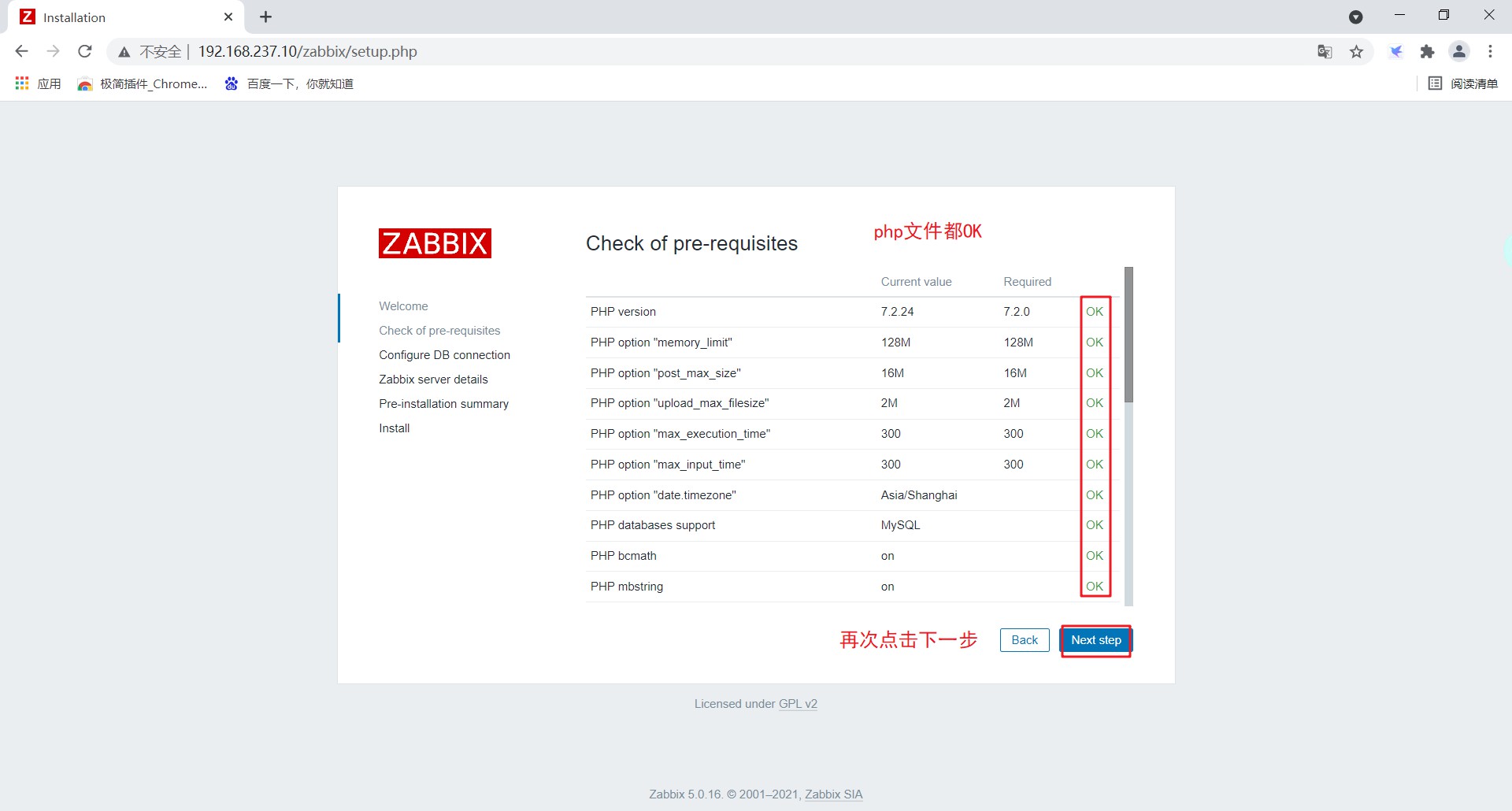Click the Asia/Shanghai timezone value
The height and width of the screenshot is (811, 1512).
coord(919,495)
